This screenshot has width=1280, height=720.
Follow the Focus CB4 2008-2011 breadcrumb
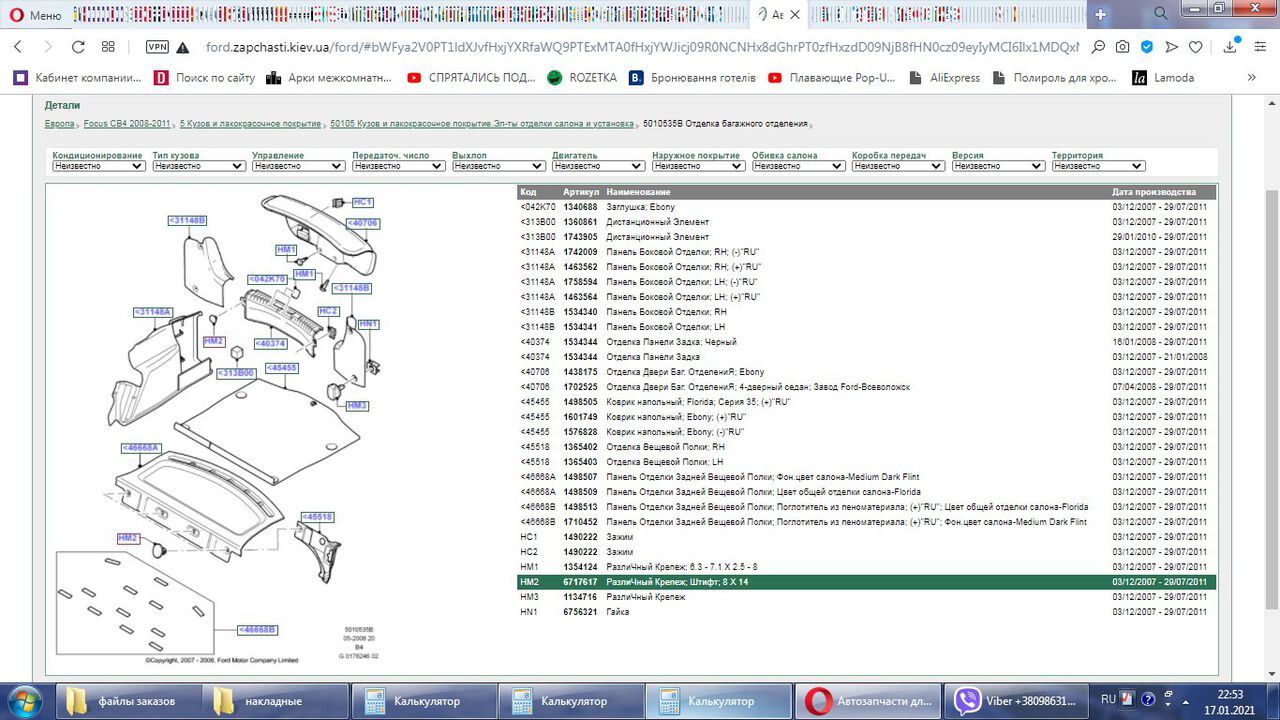tap(127, 124)
